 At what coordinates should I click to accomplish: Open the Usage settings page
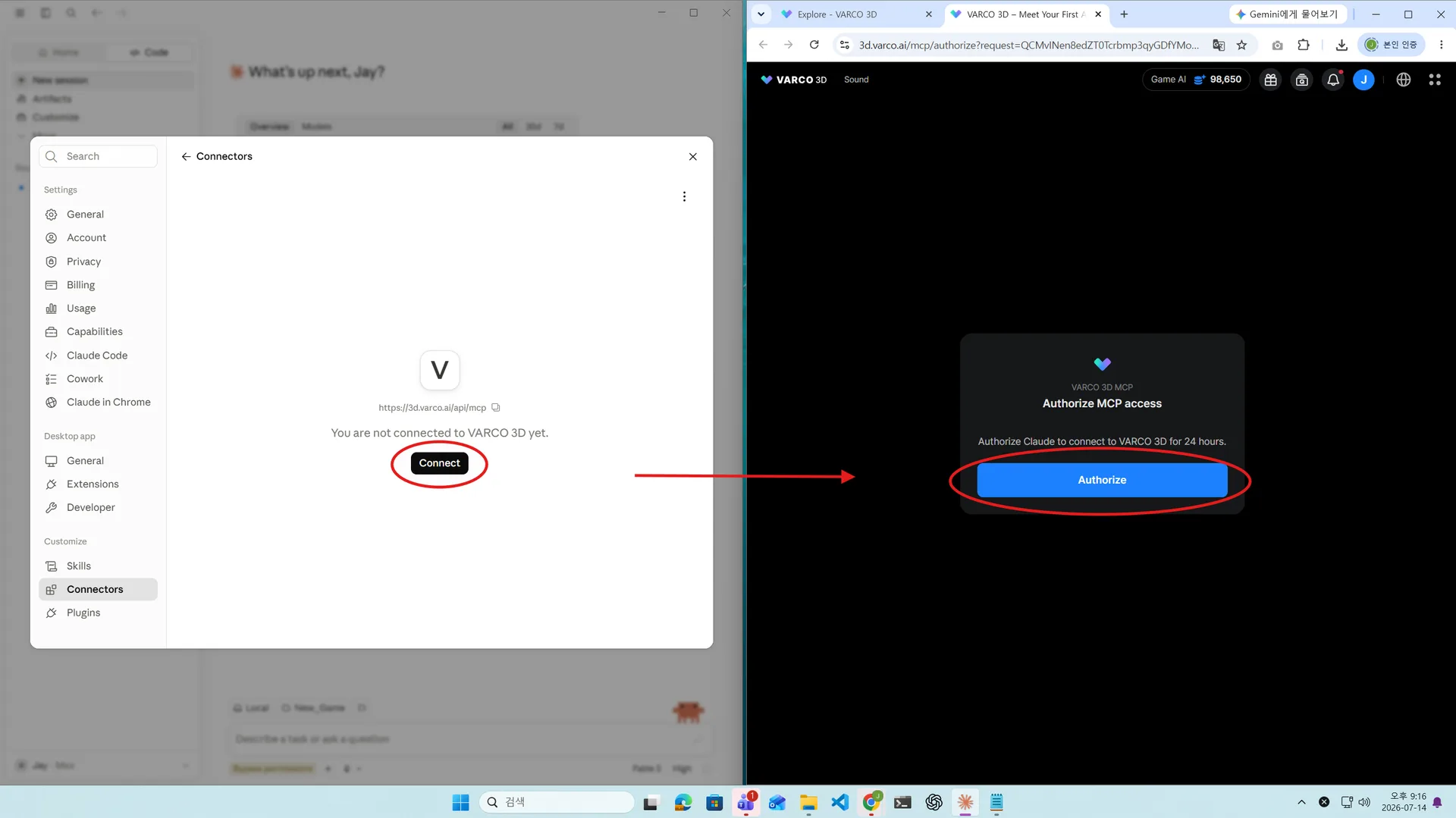coord(98,309)
